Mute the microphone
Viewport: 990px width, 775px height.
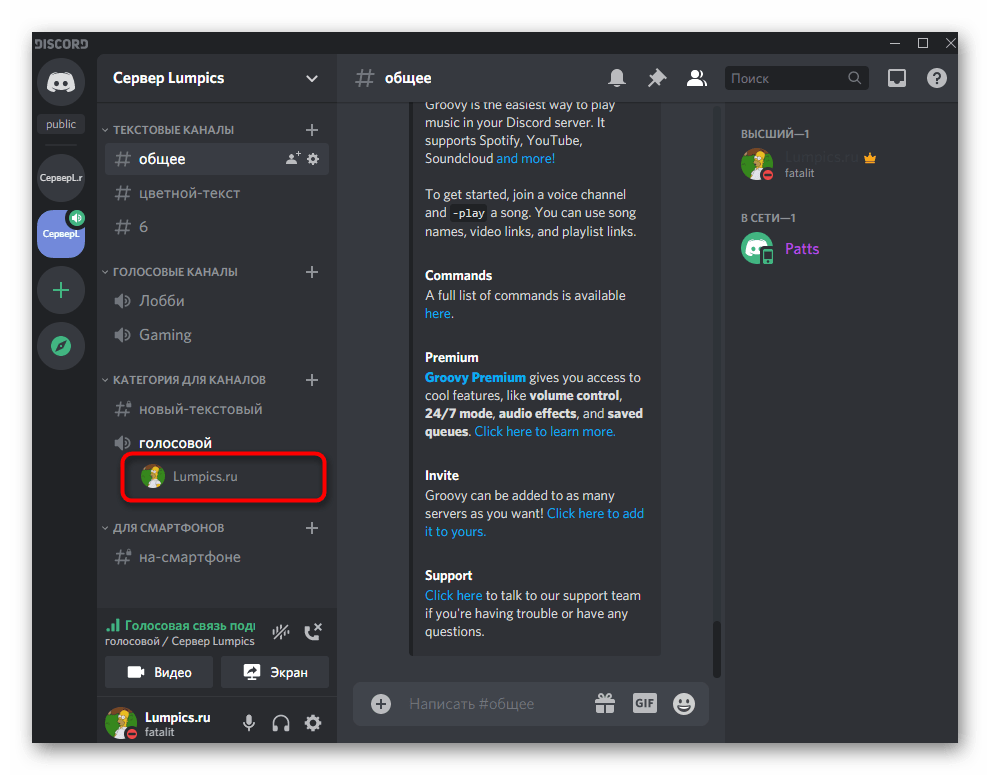[x=249, y=723]
